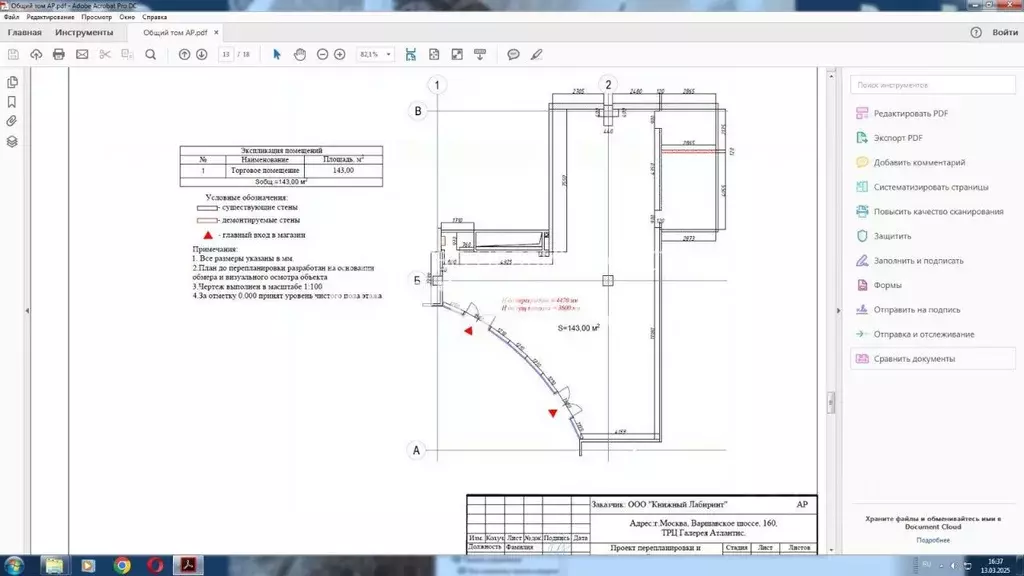
Task: Add a sticky note comment
Action: point(513,55)
